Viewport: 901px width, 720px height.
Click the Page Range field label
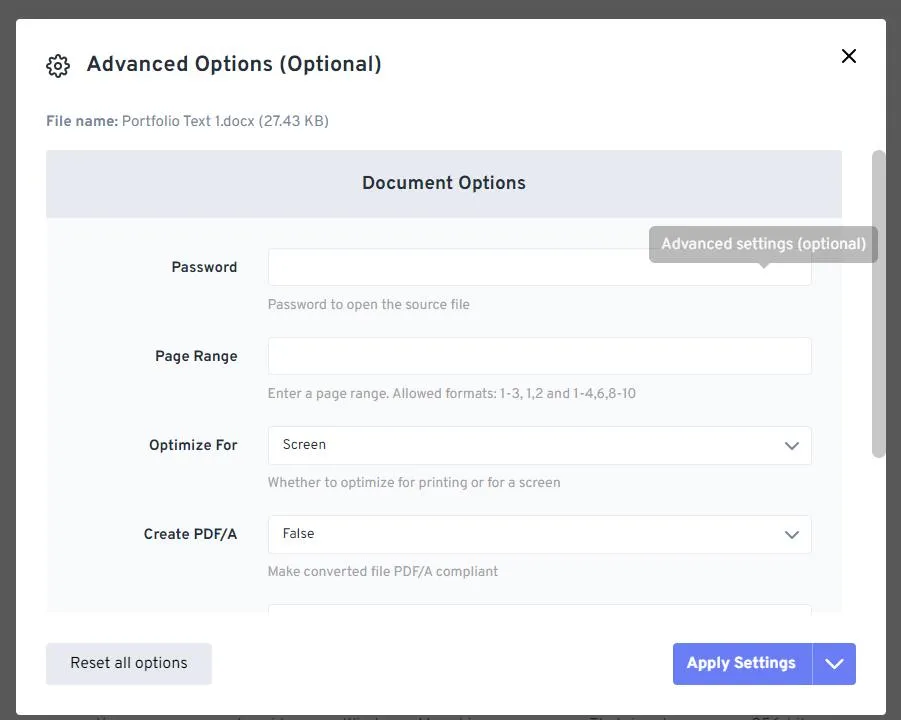(196, 356)
